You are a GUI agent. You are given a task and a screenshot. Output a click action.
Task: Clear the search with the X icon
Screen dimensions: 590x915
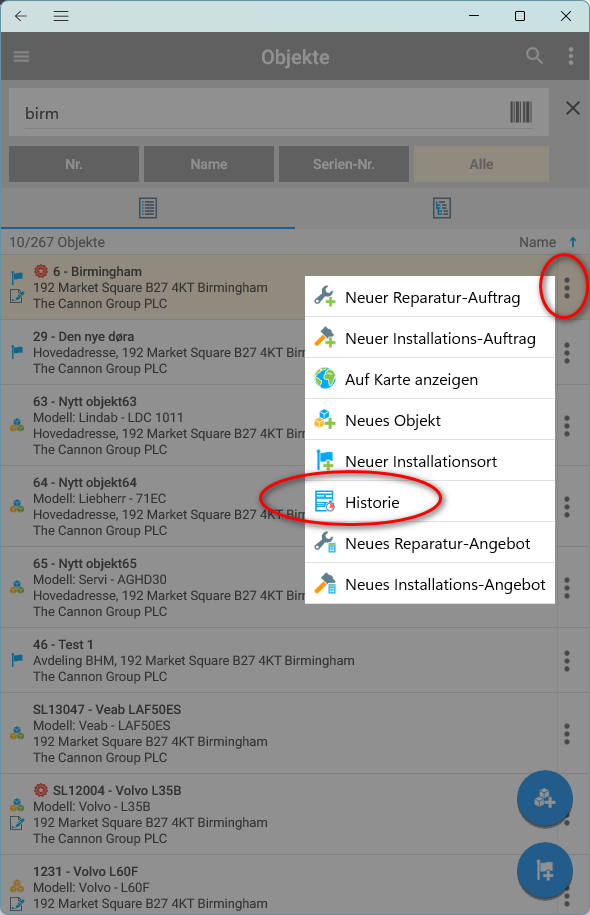(x=572, y=108)
